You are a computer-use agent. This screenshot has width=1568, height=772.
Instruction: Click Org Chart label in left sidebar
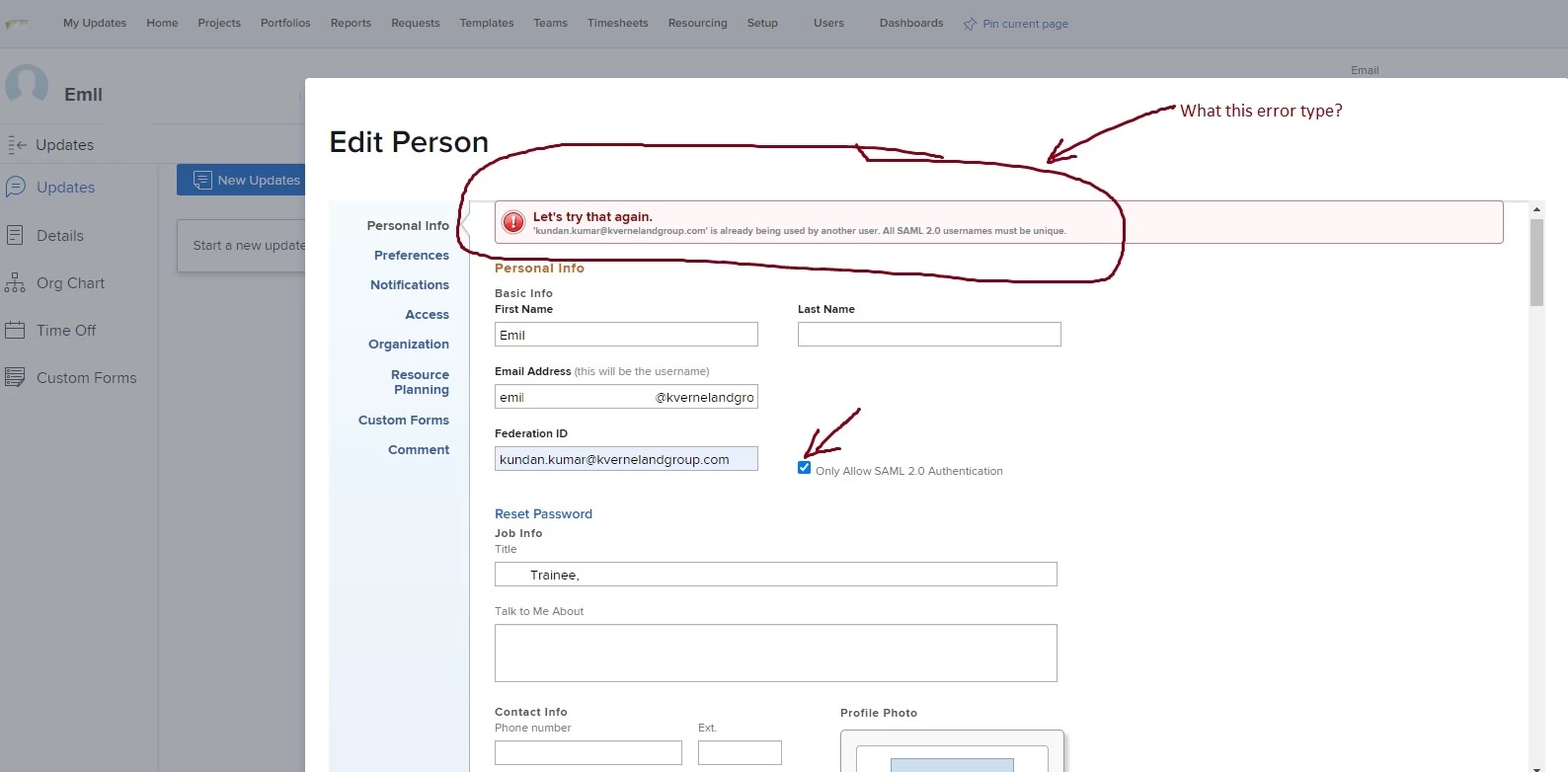coord(70,283)
